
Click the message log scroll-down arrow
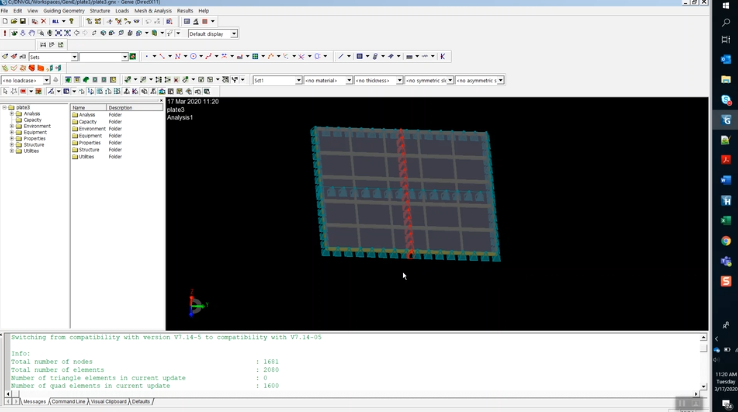[703, 387]
